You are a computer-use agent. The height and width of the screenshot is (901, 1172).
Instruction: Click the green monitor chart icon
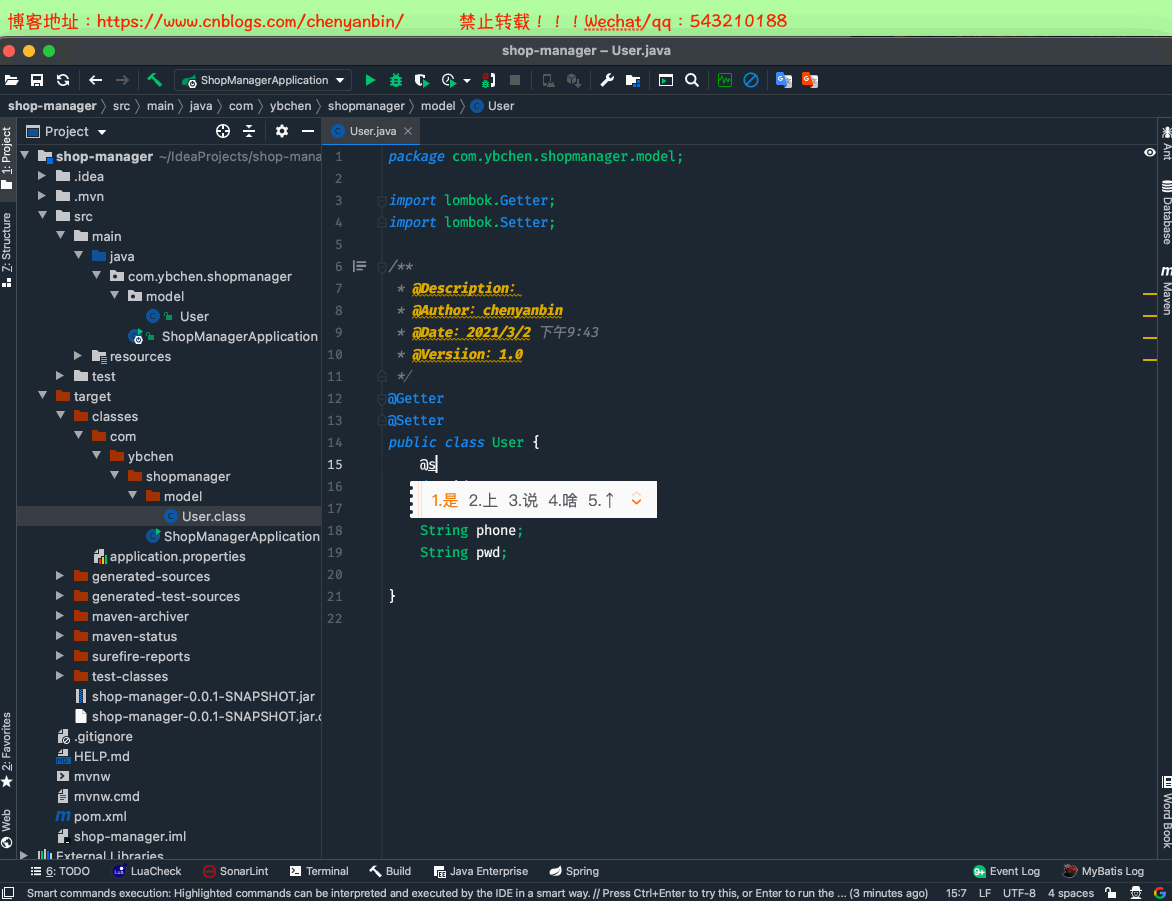tap(725, 80)
